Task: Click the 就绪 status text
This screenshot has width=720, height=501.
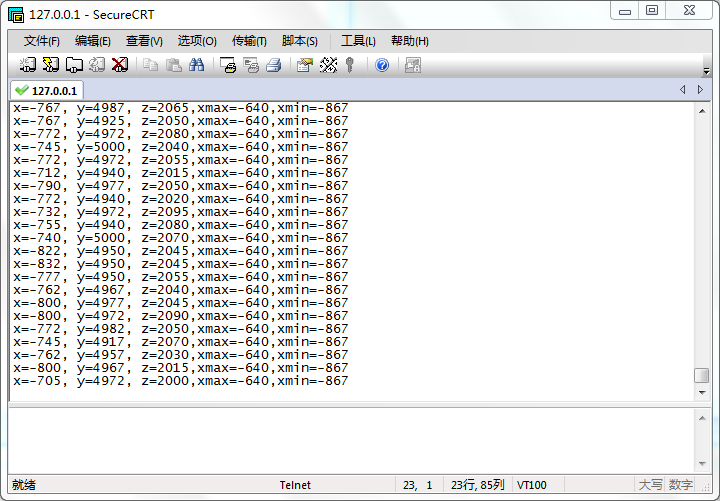Action: point(23,485)
